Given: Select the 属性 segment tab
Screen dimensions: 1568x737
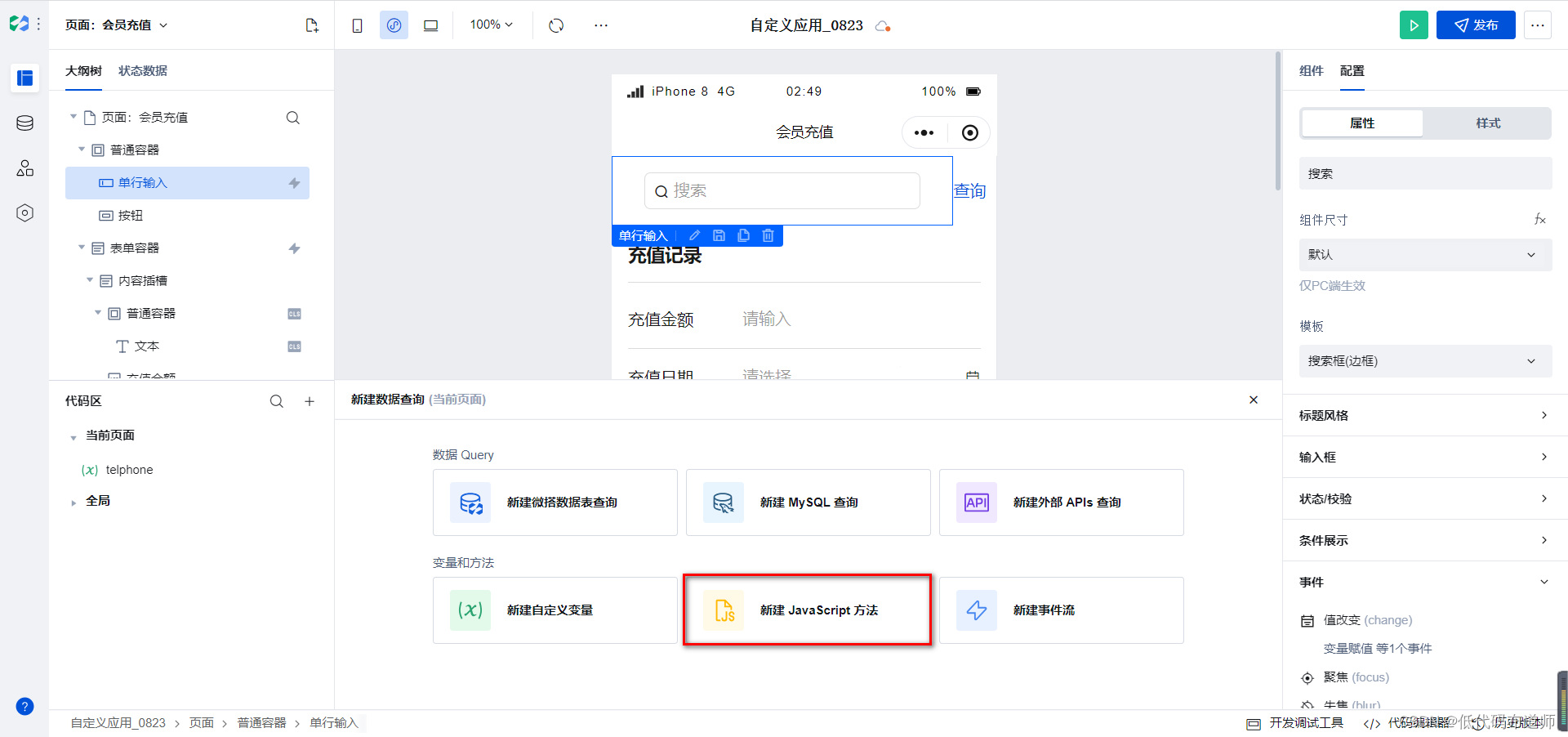Looking at the screenshot, I should click(x=1362, y=123).
